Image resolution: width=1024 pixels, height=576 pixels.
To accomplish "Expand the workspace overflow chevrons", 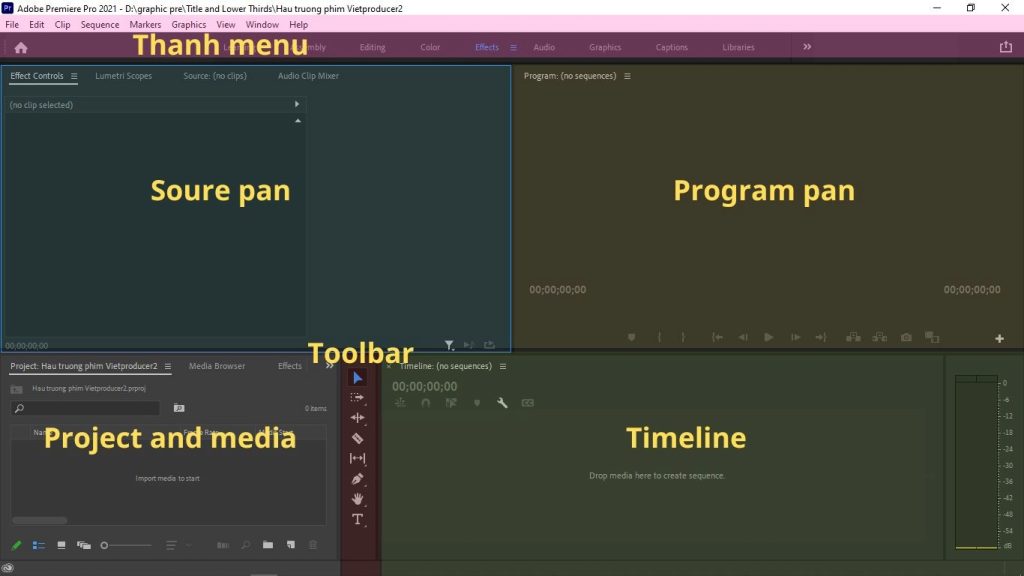I will tap(807, 47).
